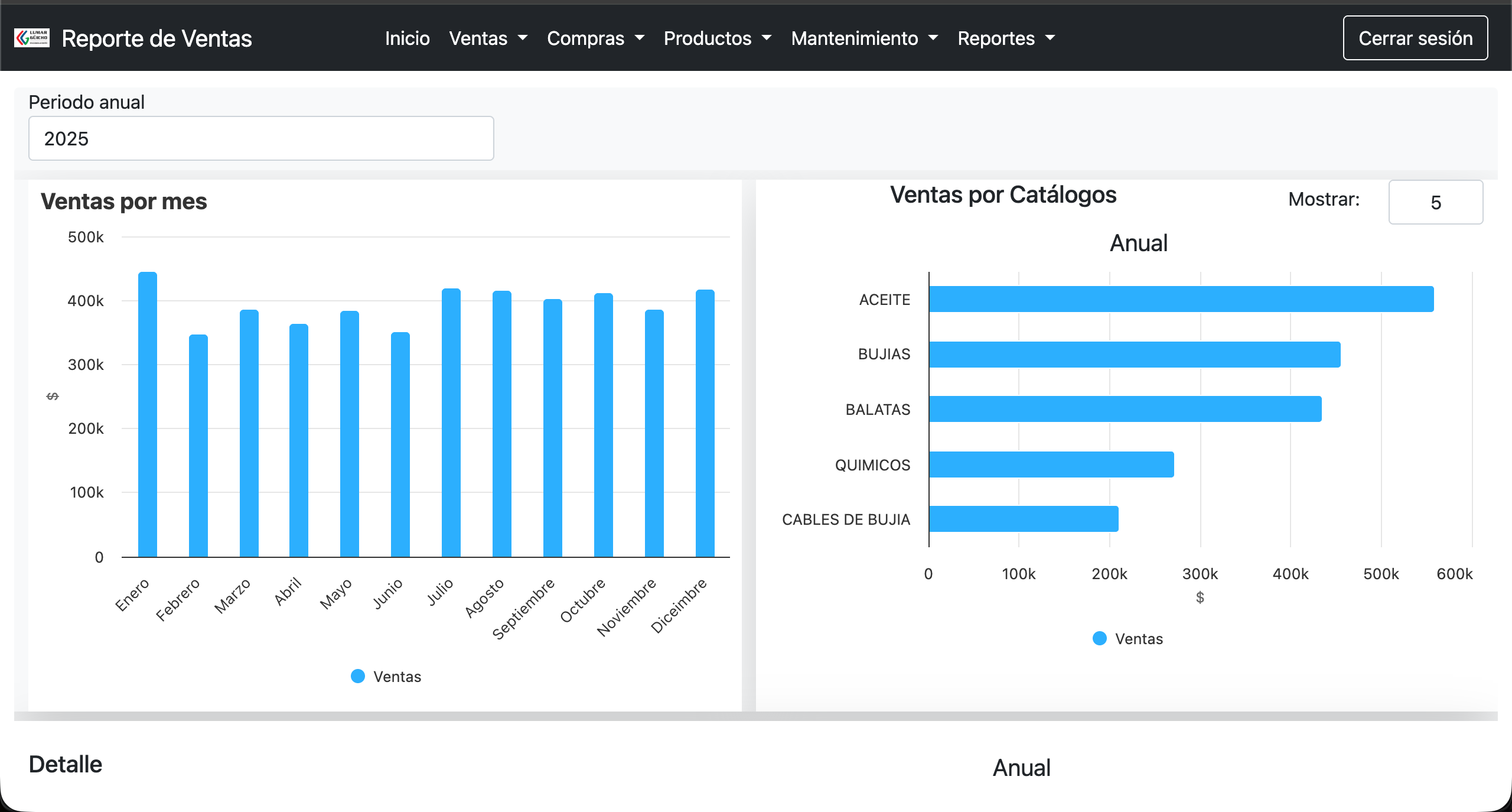1512x812 pixels.
Task: Open the Ventas dropdown menu
Action: click(x=488, y=38)
